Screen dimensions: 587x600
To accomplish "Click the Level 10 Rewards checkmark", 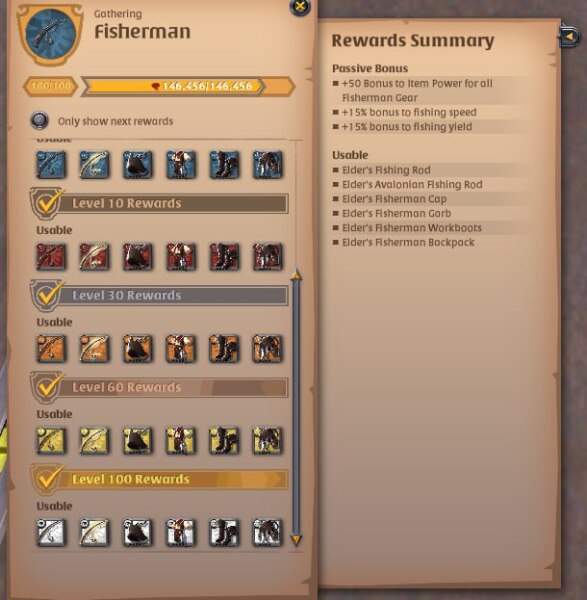I will pos(48,202).
